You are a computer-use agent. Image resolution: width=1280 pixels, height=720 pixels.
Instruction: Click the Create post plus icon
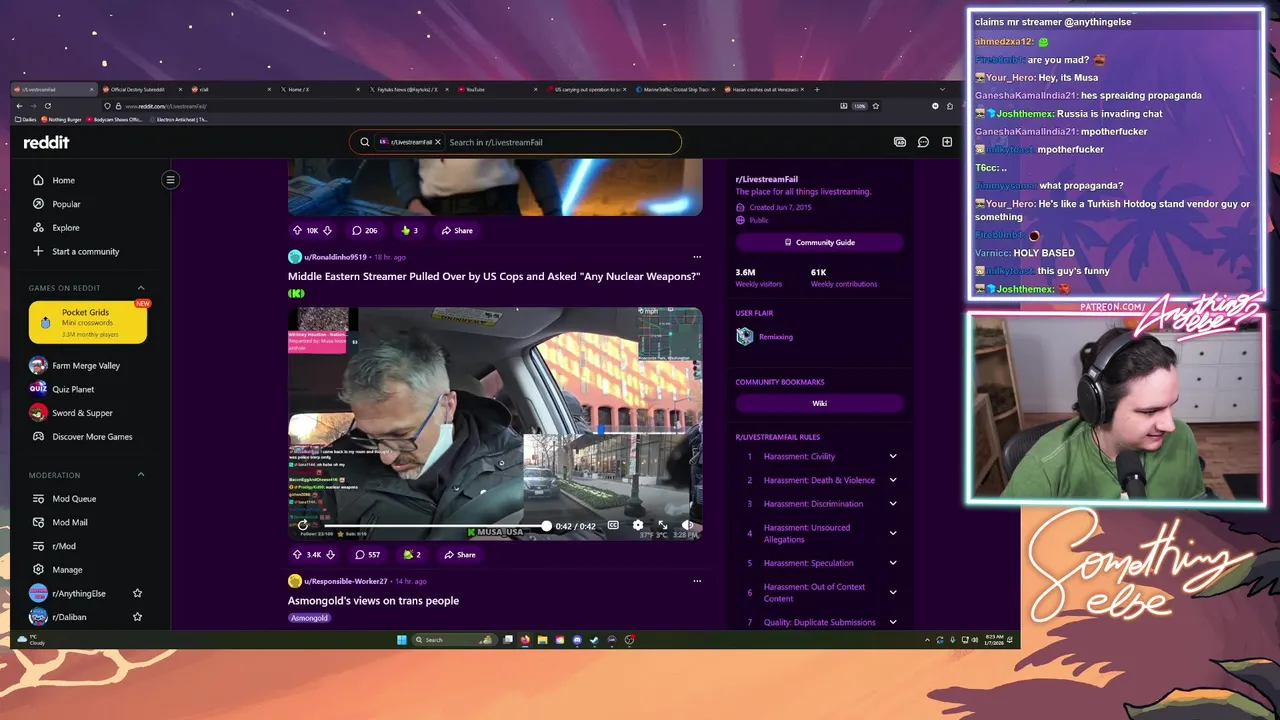(x=947, y=142)
